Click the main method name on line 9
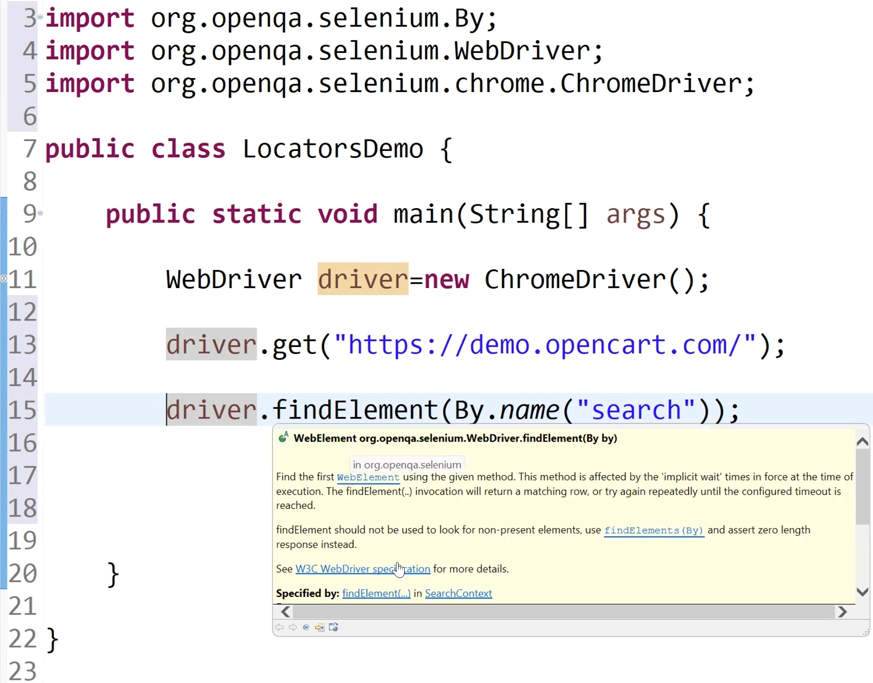The width and height of the screenshot is (873, 683). 423,214
